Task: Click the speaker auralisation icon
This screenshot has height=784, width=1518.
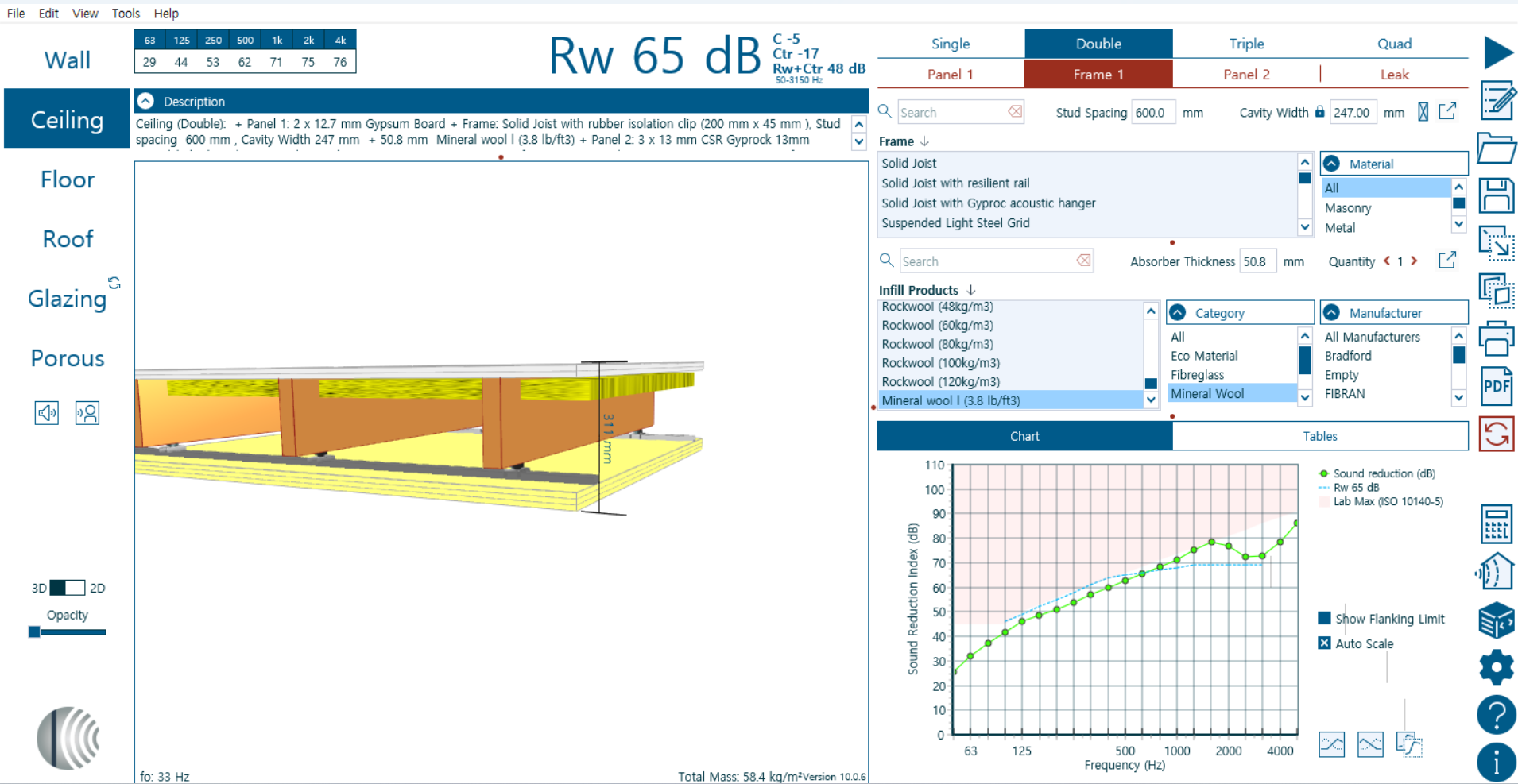Action: (47, 413)
